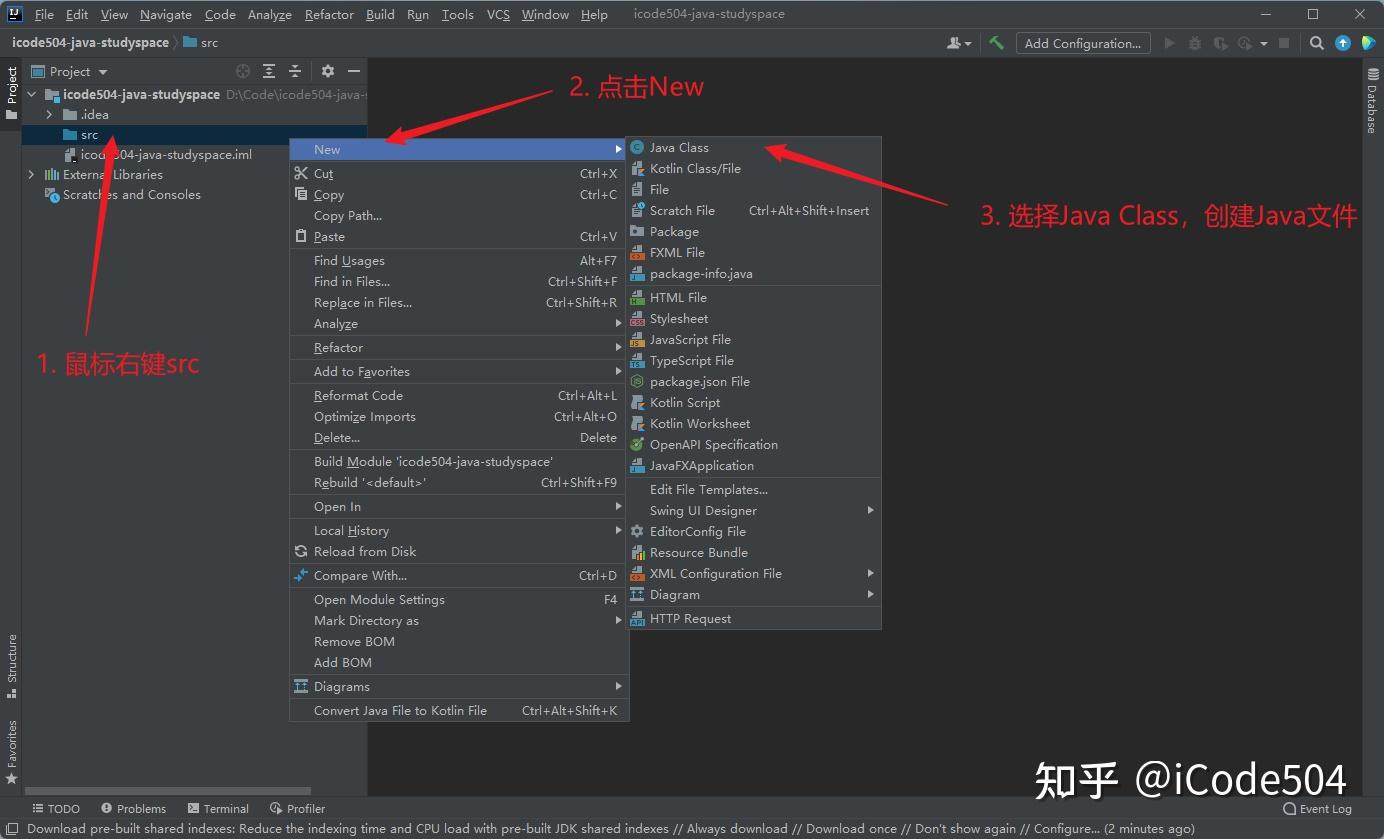Collapse the icode504-java-studyspace root node
The height and width of the screenshot is (839, 1384).
click(32, 94)
